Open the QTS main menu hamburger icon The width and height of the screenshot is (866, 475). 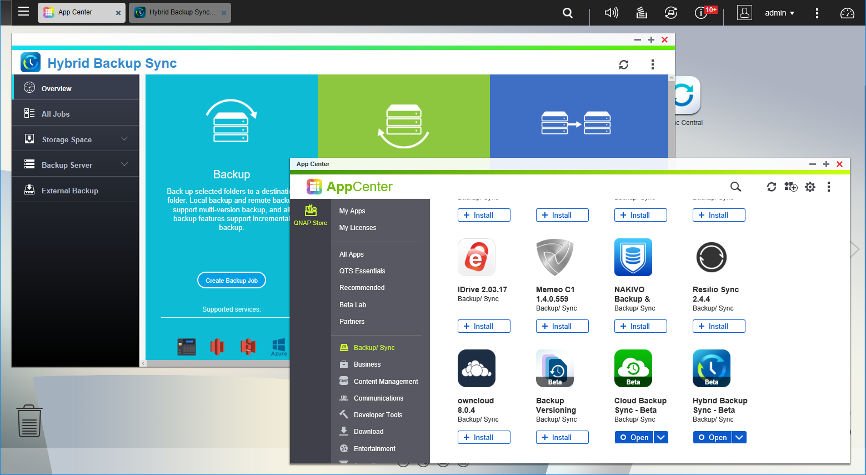pos(23,11)
